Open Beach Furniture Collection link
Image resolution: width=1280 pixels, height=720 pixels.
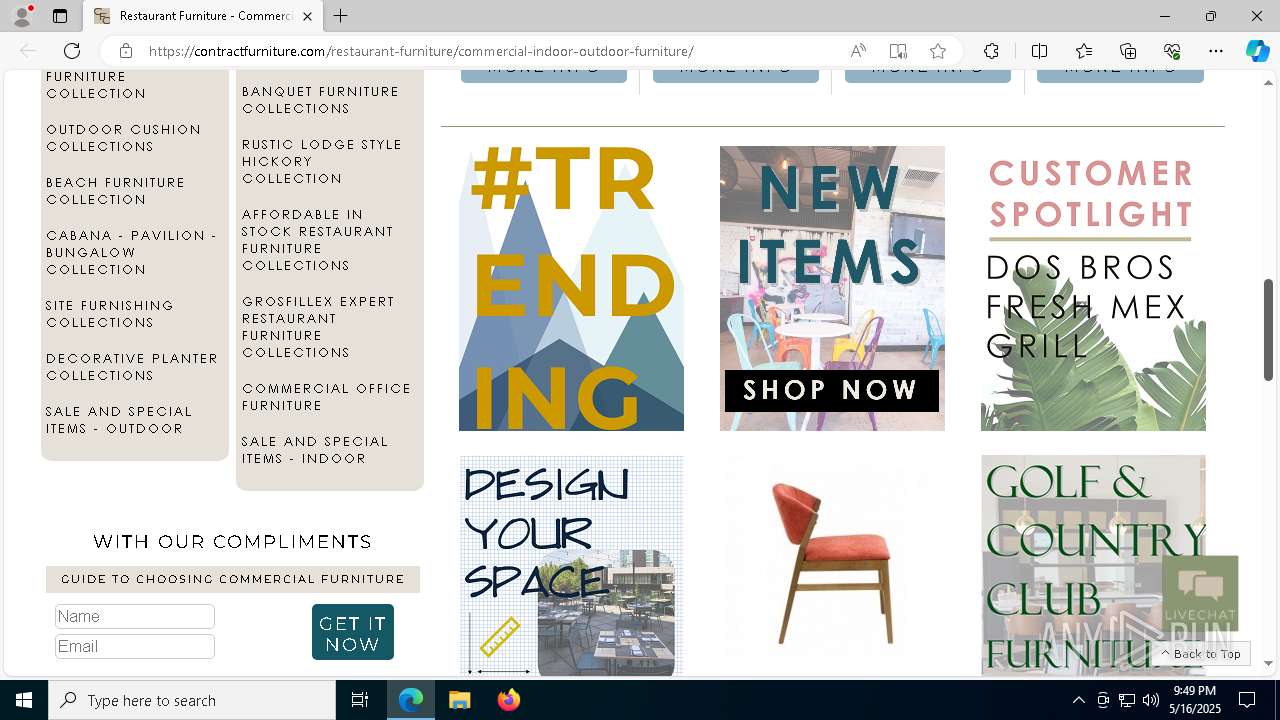[x=116, y=191]
